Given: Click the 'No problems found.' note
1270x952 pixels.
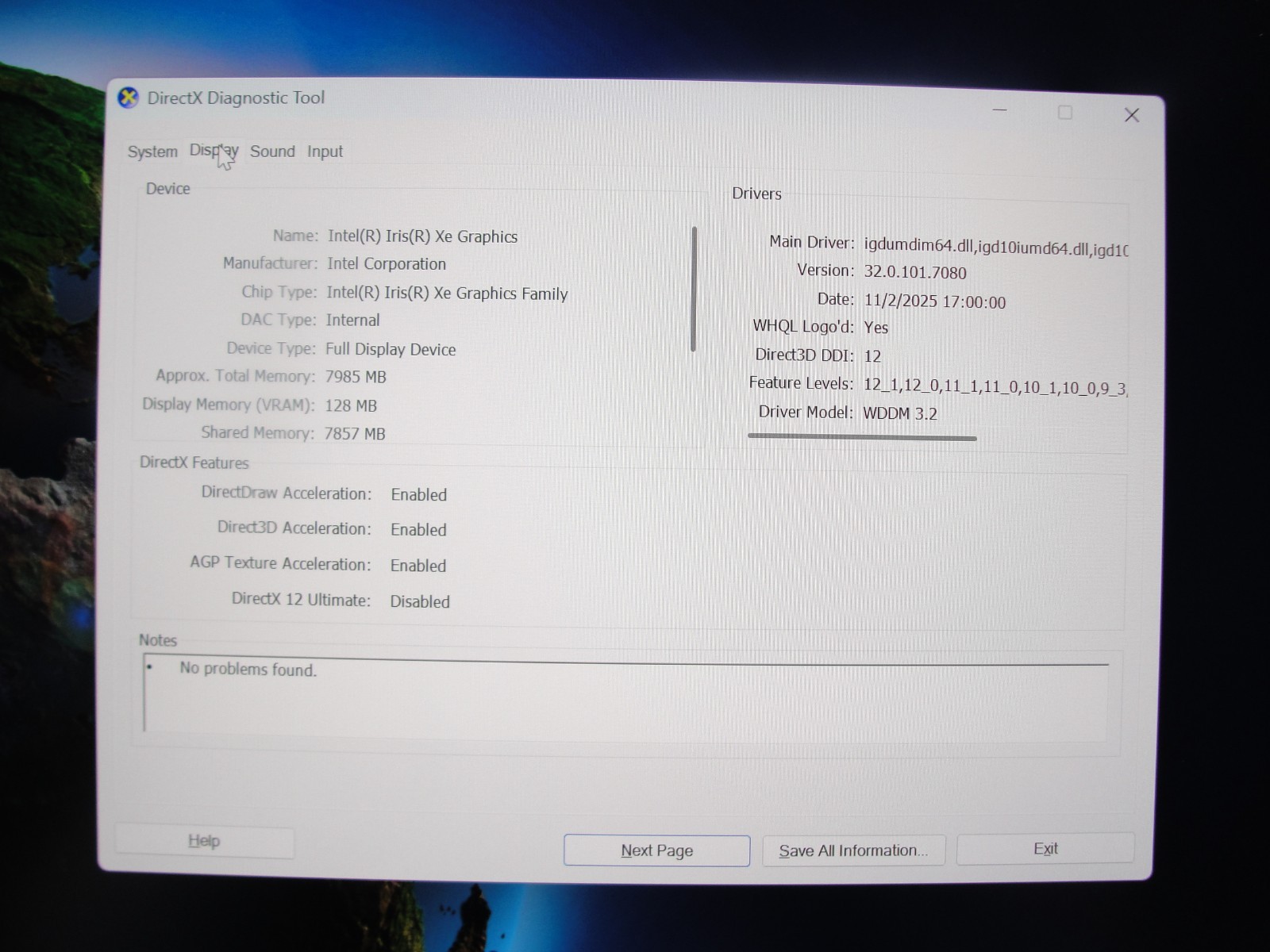Looking at the screenshot, I should tap(248, 669).
